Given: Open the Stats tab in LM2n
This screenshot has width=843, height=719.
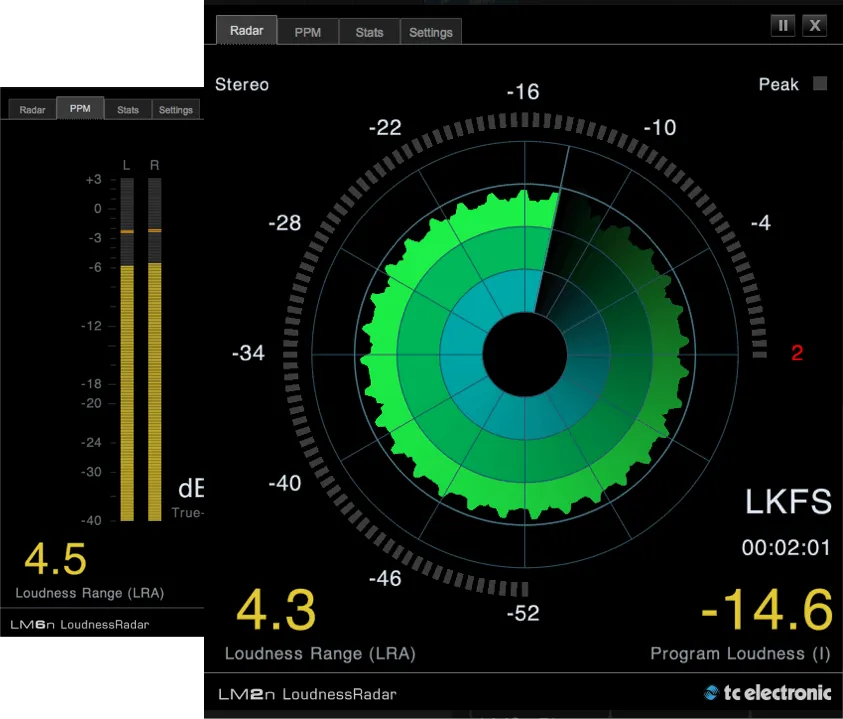Looking at the screenshot, I should coord(368,31).
